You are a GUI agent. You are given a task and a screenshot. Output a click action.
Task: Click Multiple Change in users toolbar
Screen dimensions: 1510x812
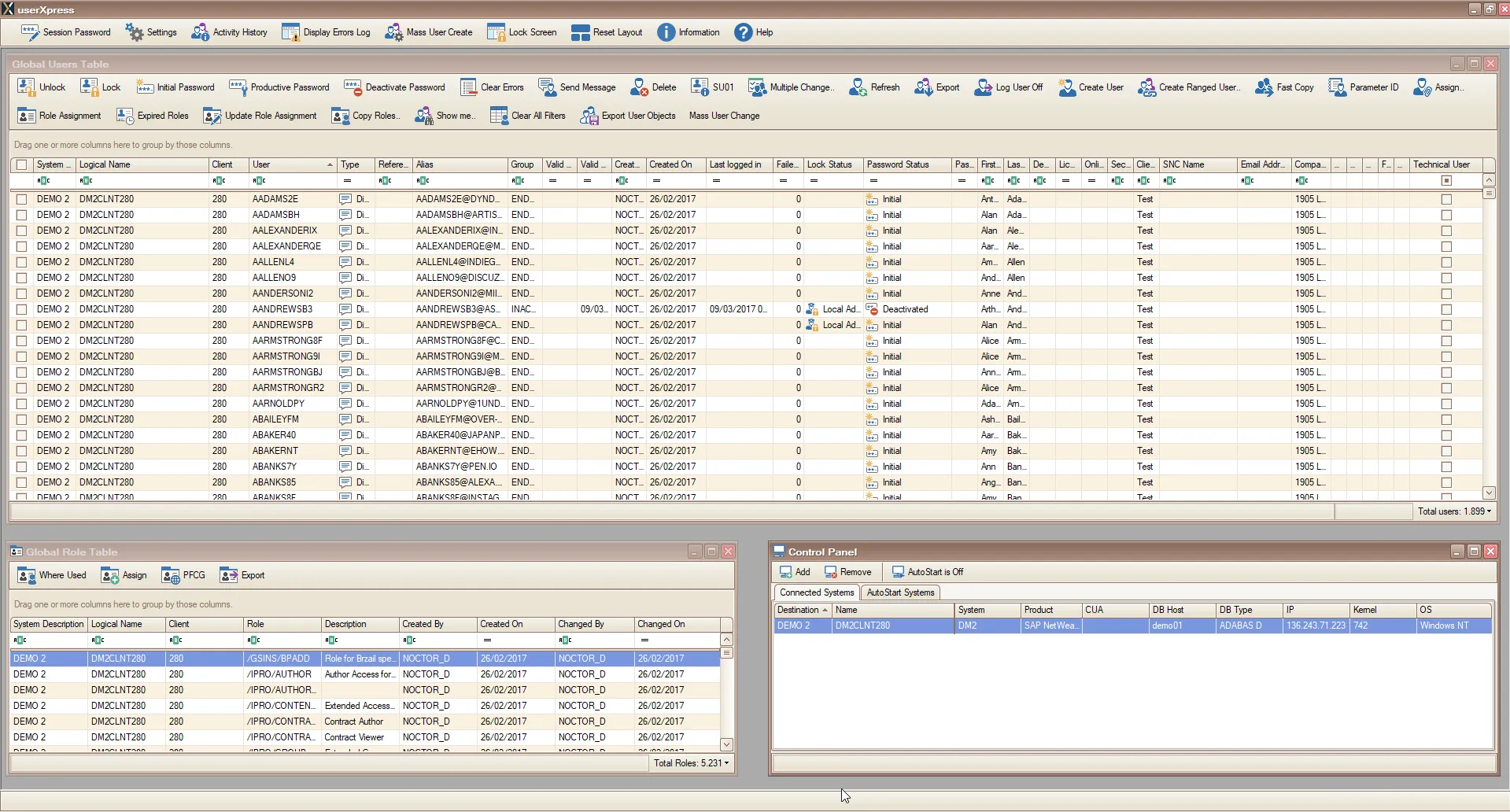[791, 87]
